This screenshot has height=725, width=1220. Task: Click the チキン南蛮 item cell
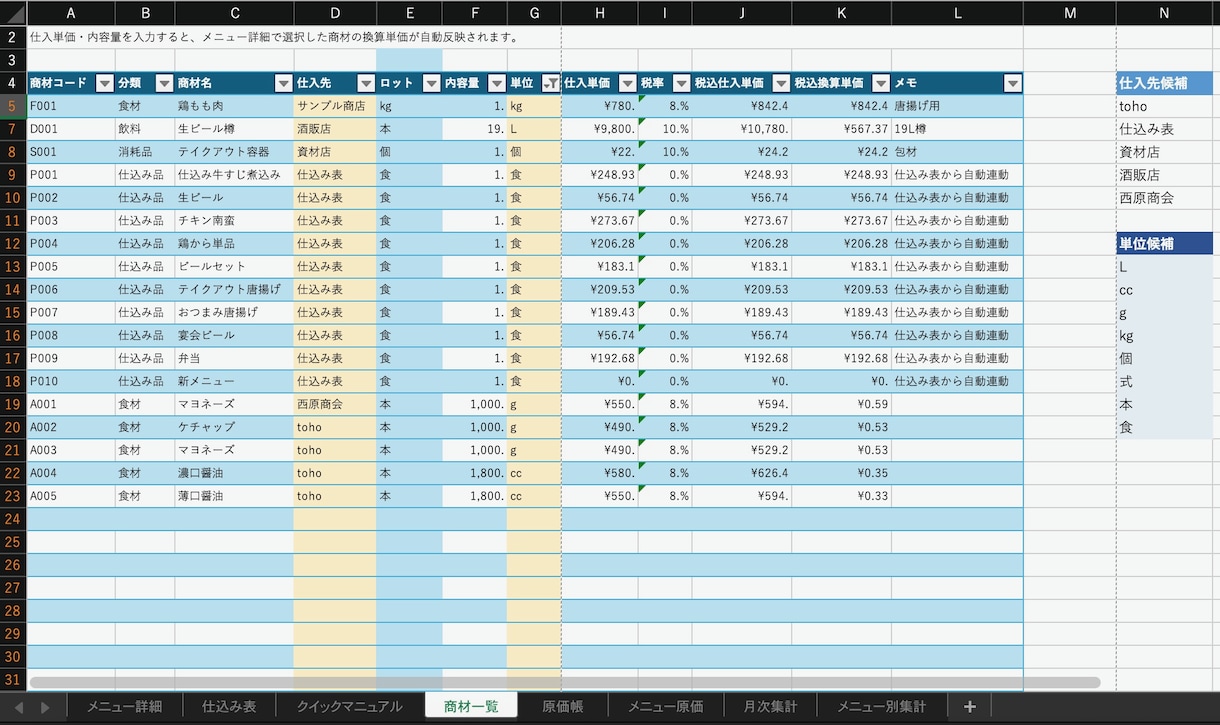[x=234, y=221]
